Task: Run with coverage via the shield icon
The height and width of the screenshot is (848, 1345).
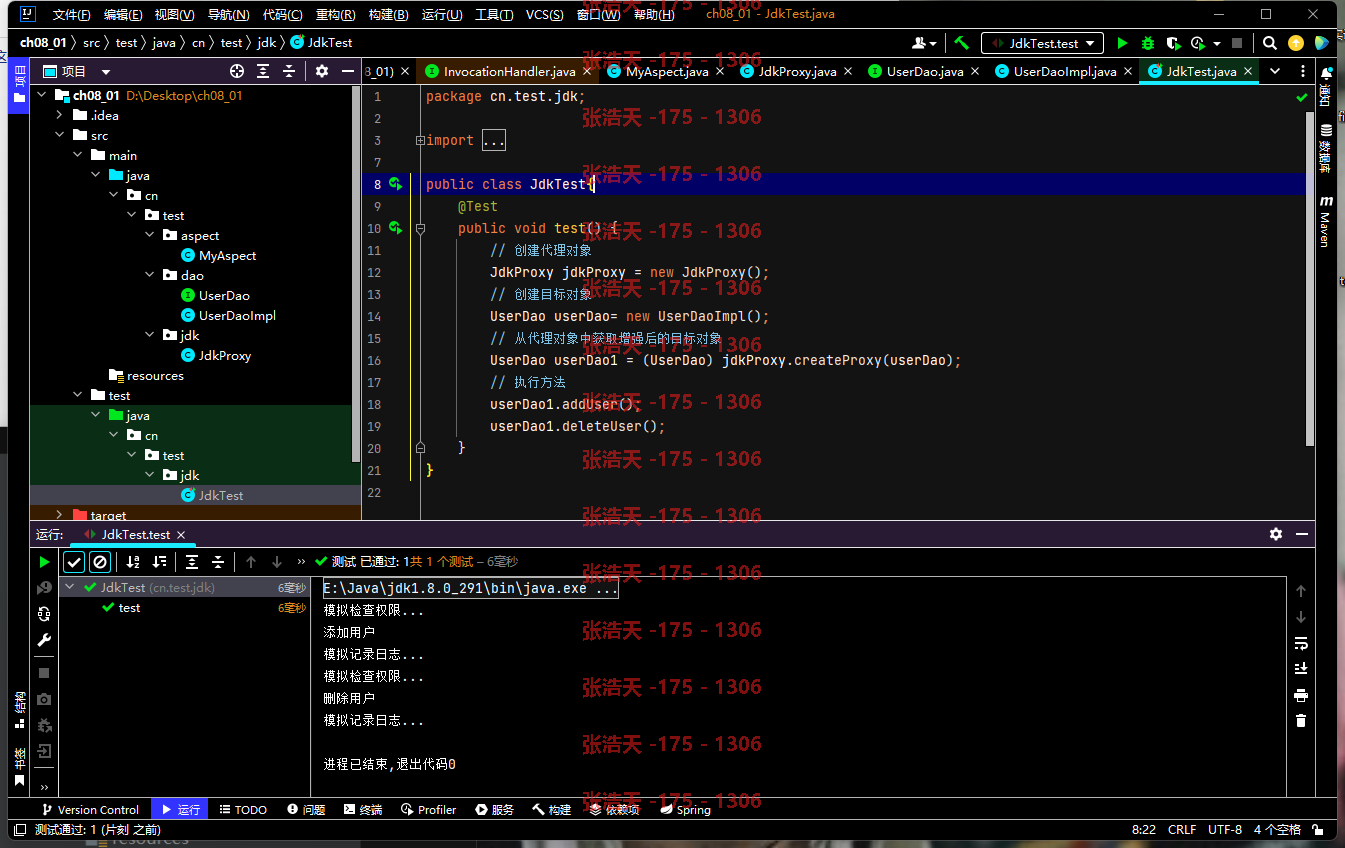Action: (x=1173, y=43)
